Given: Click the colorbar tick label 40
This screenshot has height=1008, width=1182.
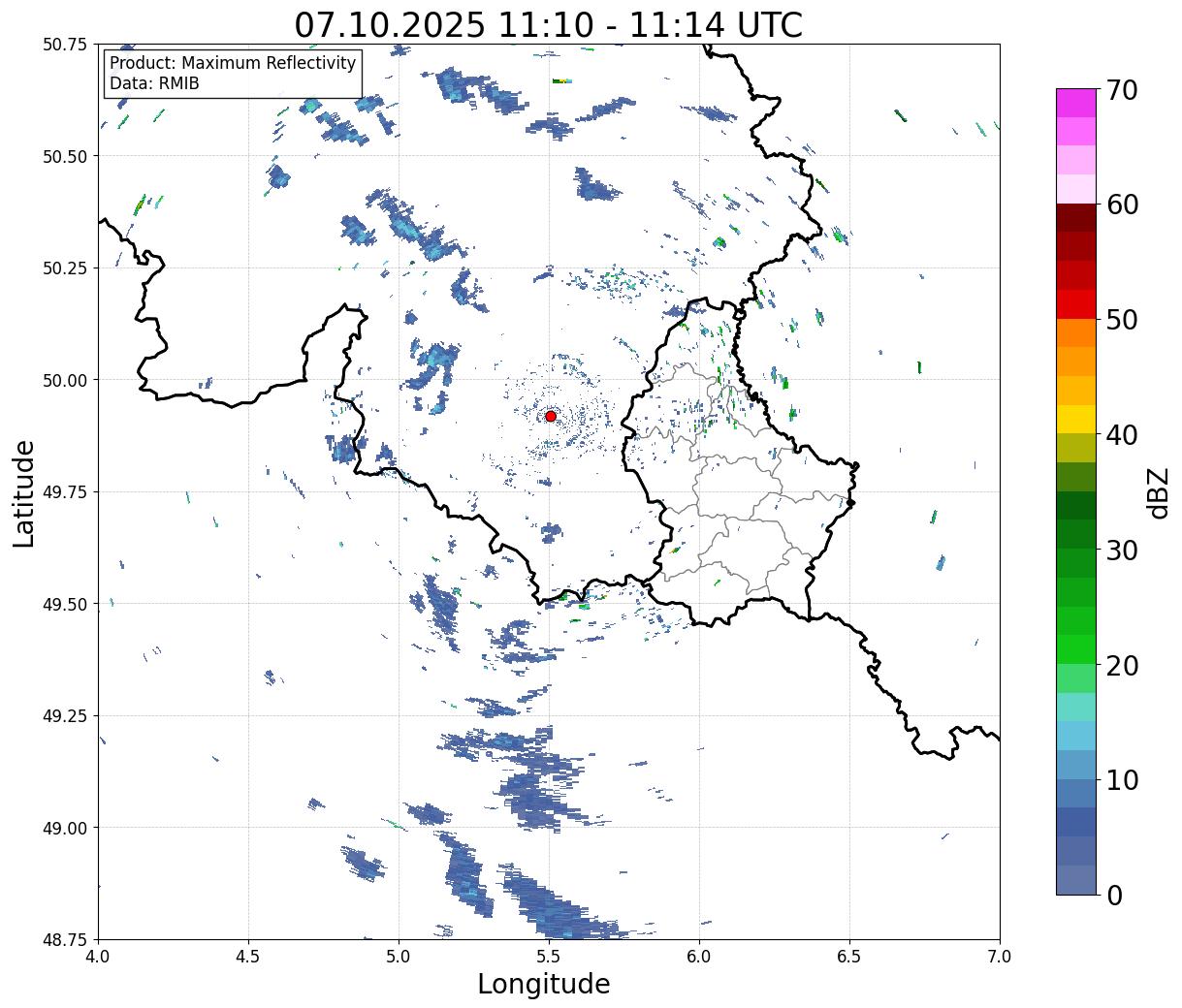Looking at the screenshot, I should click(x=1122, y=434).
